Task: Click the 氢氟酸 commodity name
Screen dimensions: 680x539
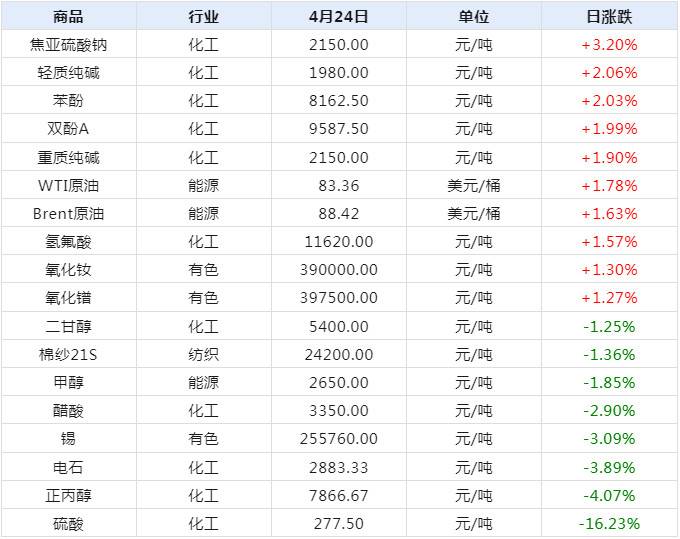Action: pos(68,241)
